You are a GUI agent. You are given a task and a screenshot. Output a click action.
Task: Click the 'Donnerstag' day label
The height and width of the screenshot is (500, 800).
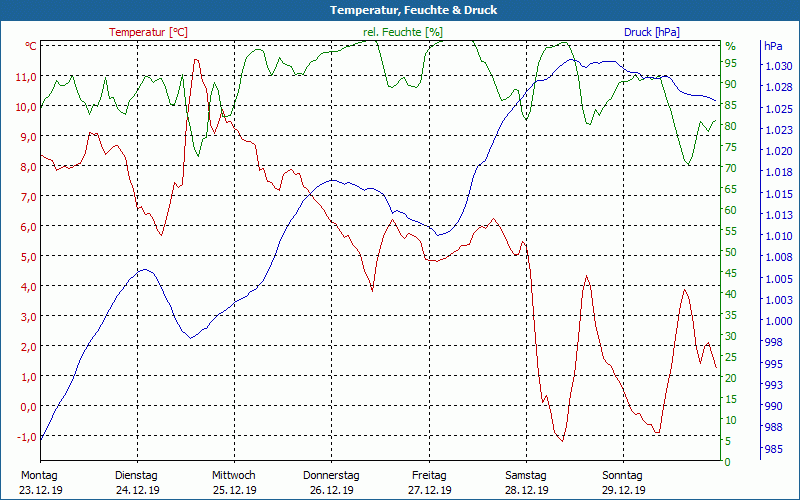(x=331, y=476)
